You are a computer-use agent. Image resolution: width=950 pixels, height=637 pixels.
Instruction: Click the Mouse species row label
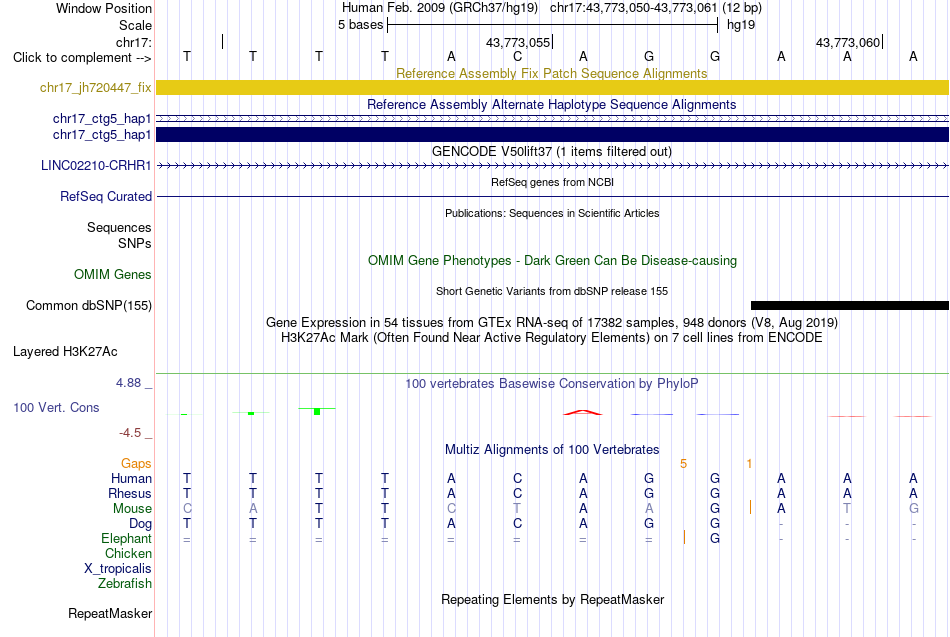click(x=132, y=509)
